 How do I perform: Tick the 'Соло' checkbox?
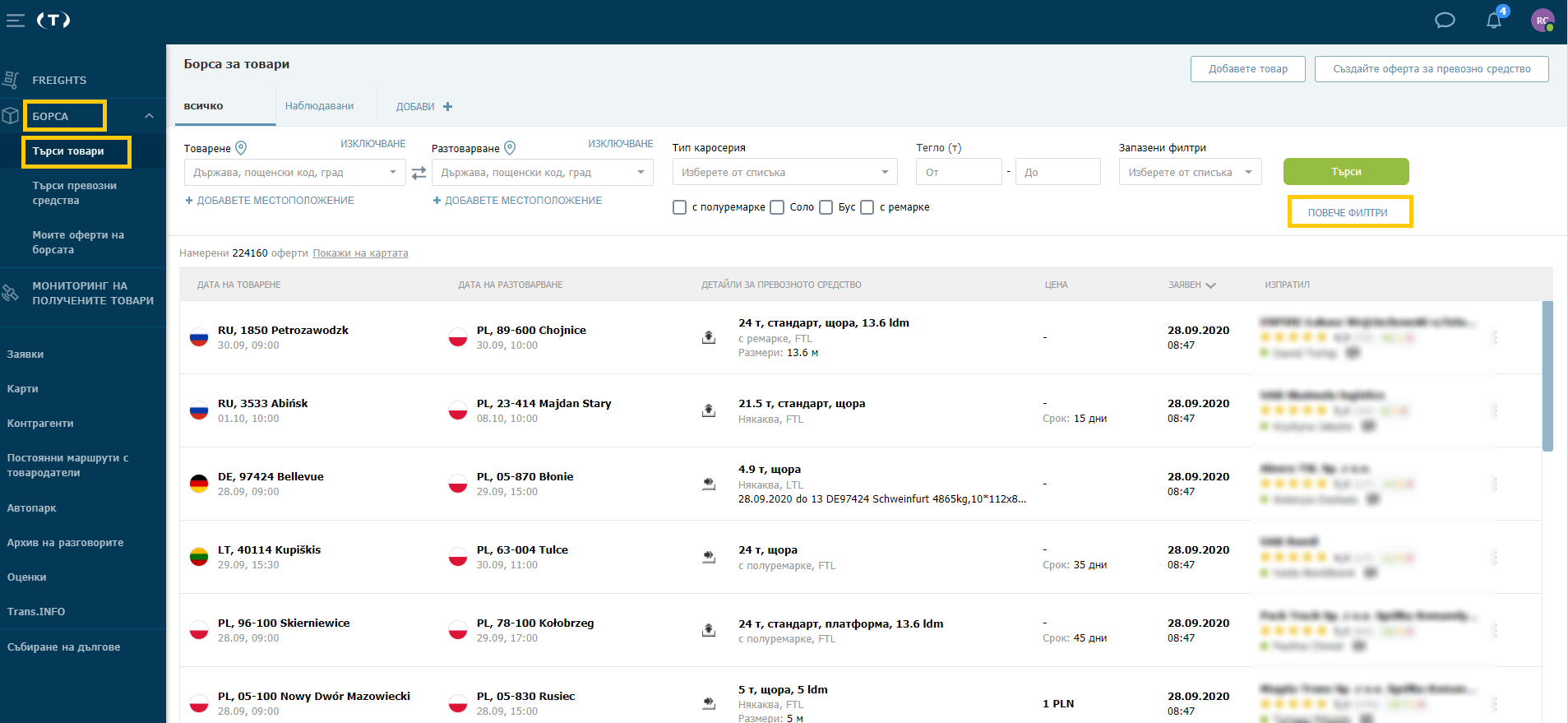(777, 207)
